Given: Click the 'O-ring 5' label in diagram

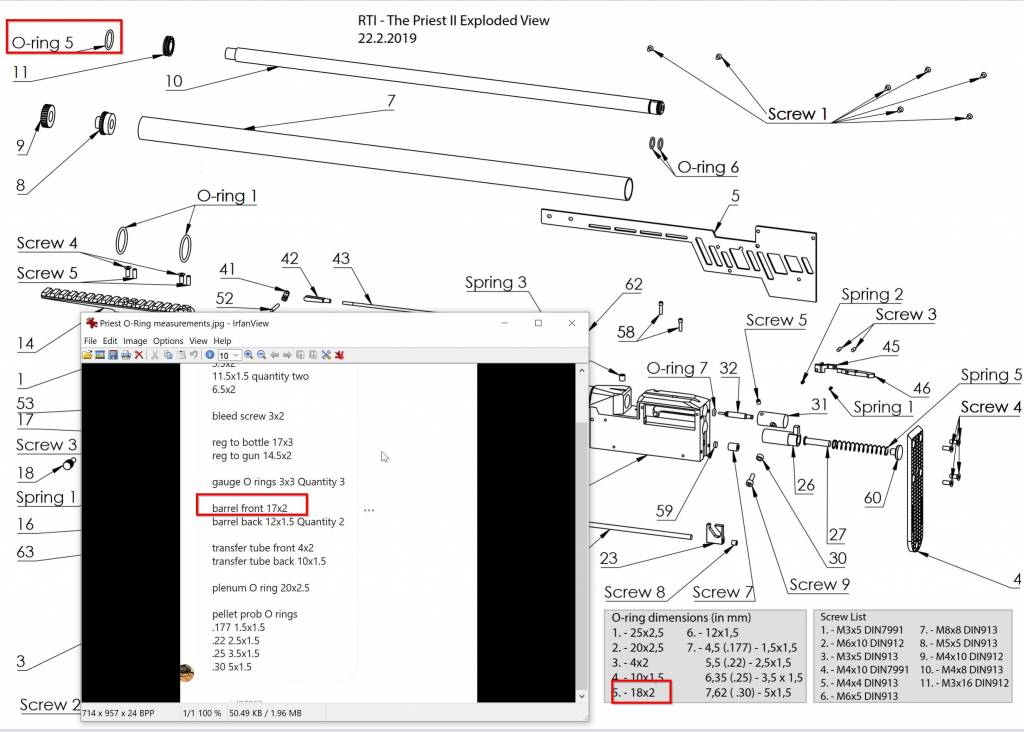Looking at the screenshot, I should [x=42, y=43].
